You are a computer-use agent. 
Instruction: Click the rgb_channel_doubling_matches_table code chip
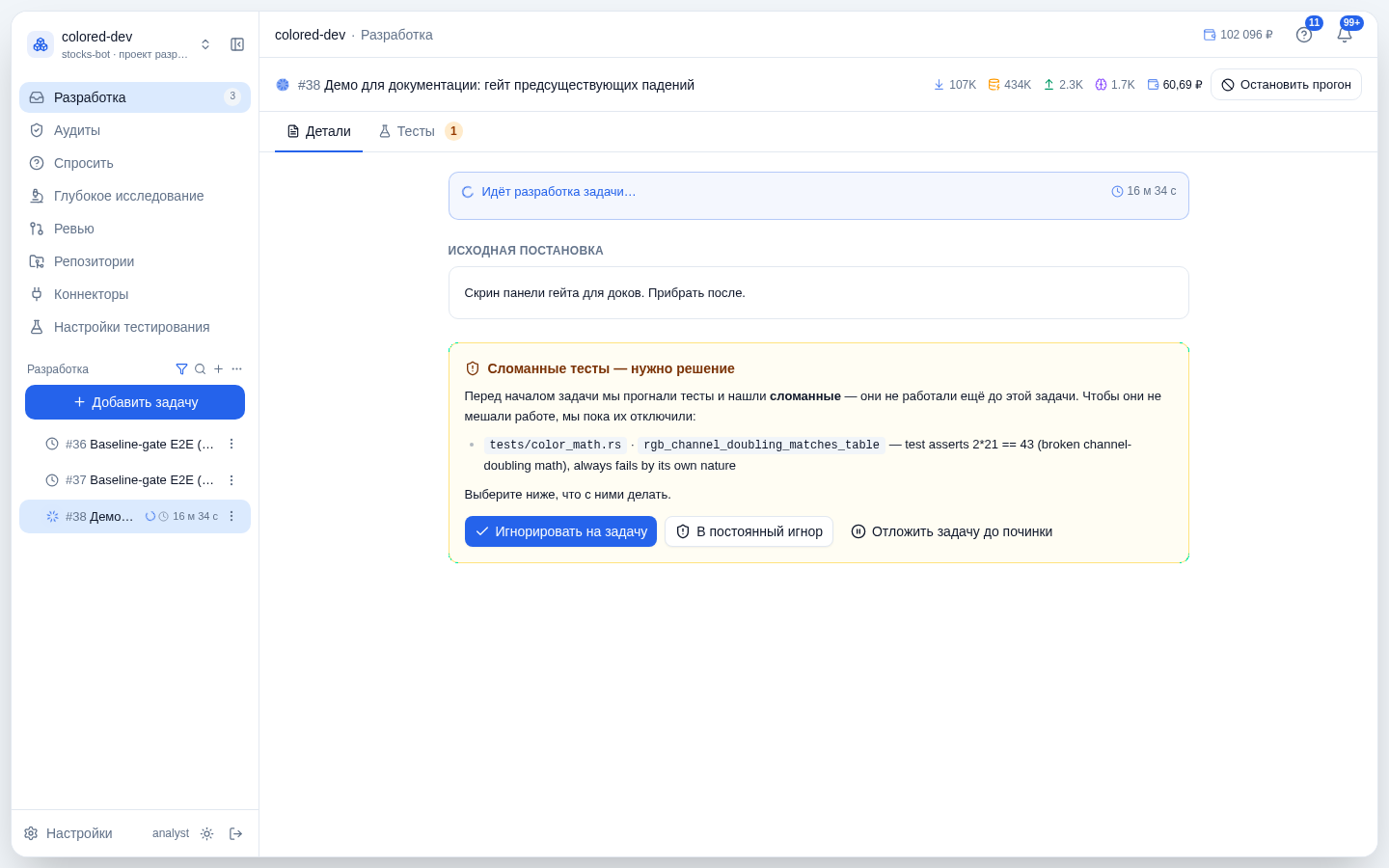(x=762, y=445)
